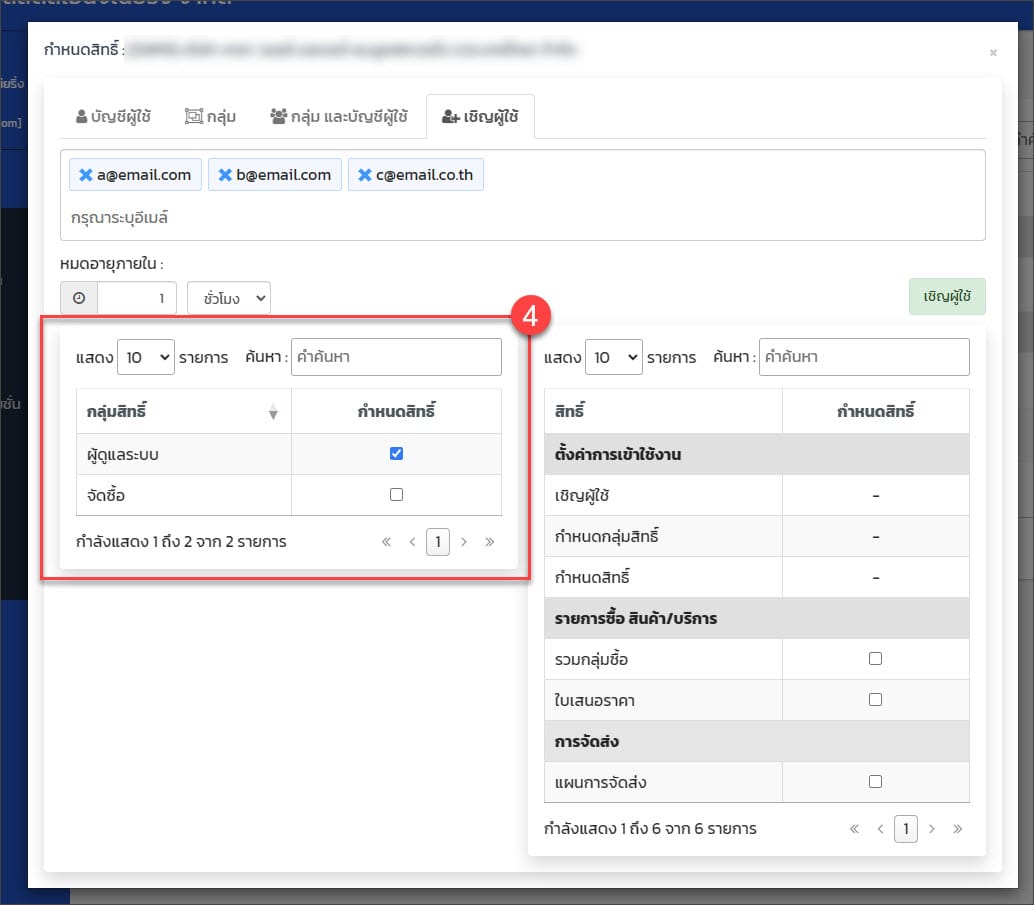1034x905 pixels.
Task: Go to next page in left table
Action: [464, 542]
